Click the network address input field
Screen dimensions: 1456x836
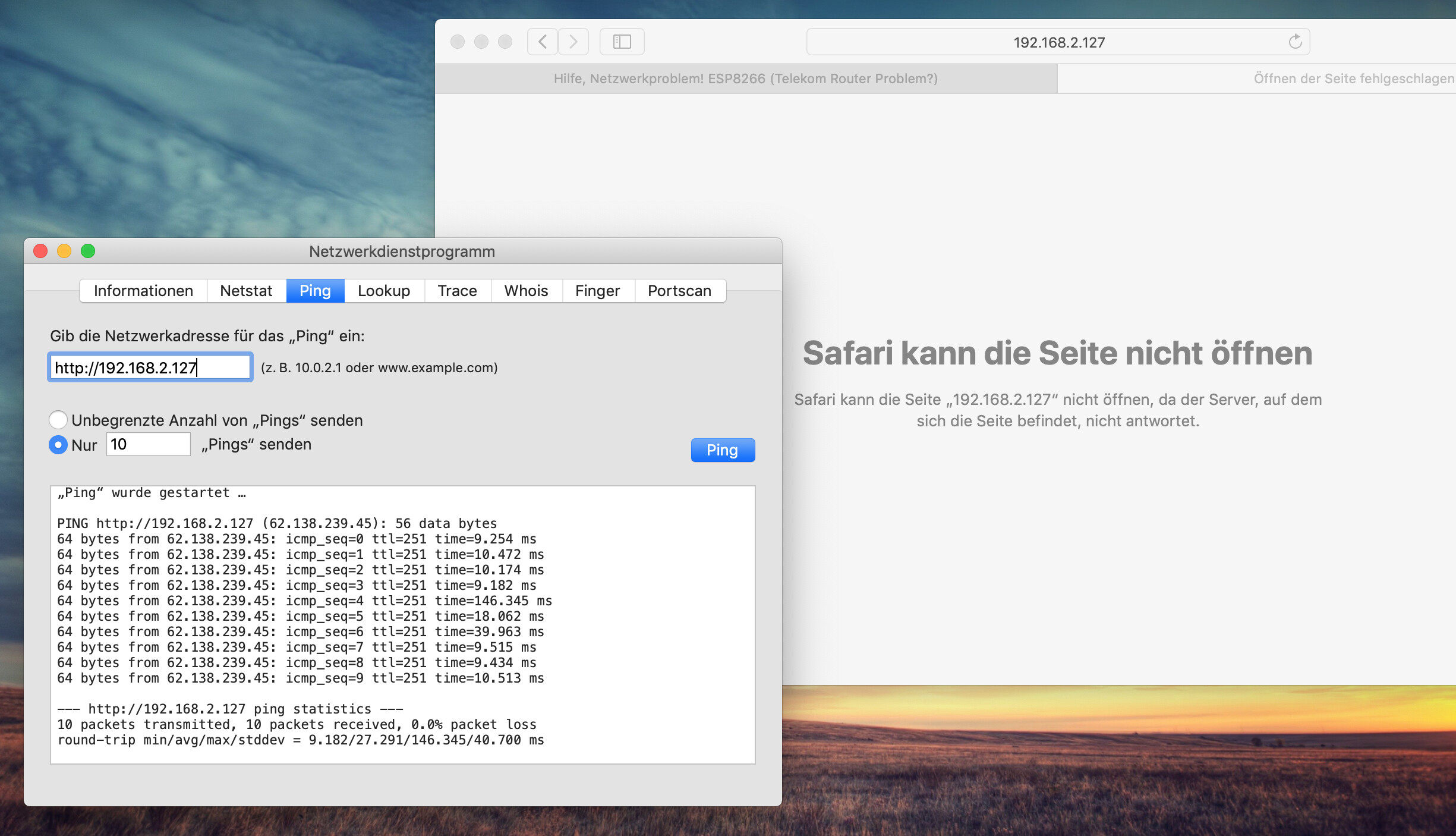click(x=149, y=367)
